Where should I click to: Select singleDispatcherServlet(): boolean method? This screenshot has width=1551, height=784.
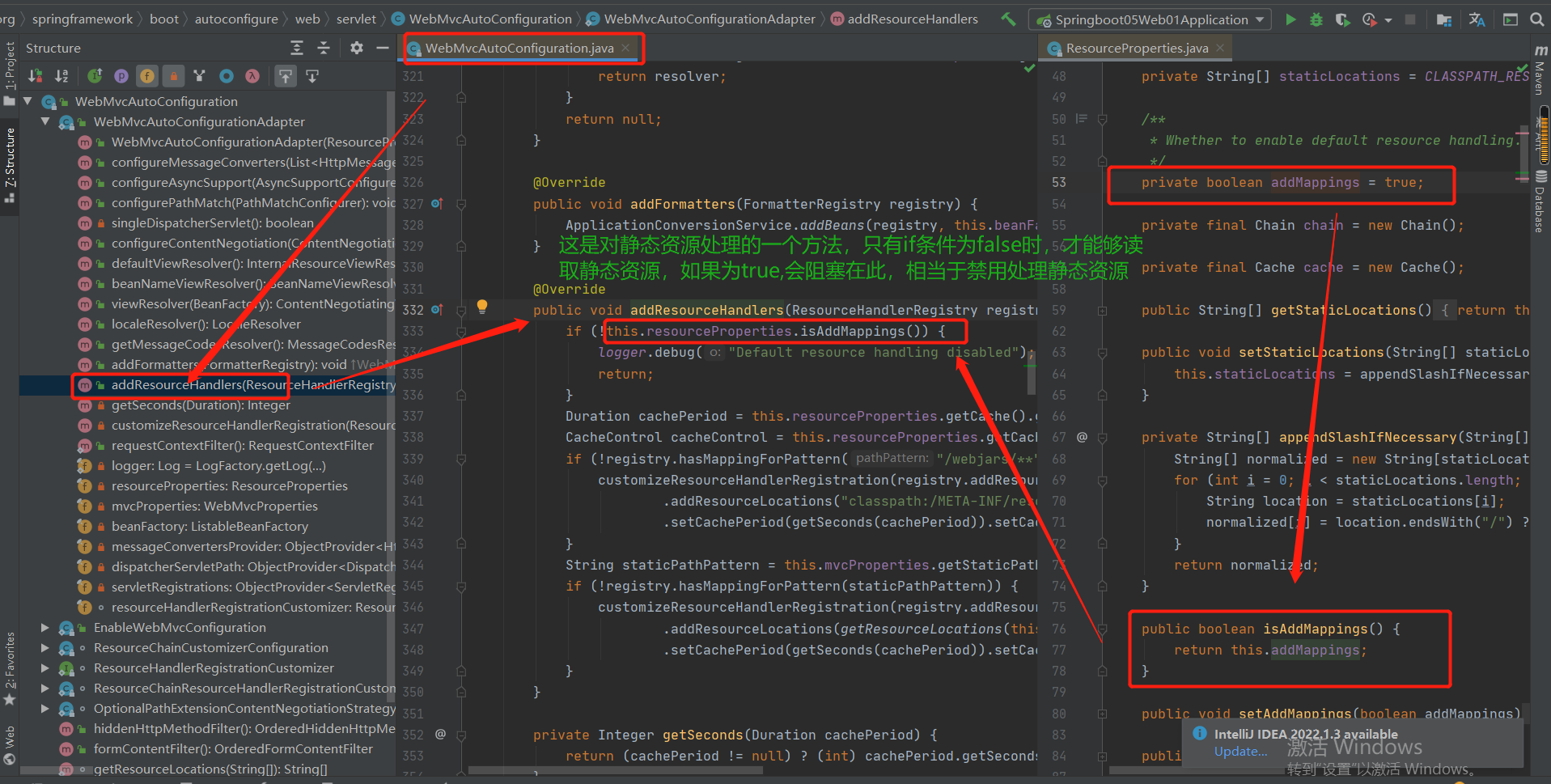[x=212, y=223]
